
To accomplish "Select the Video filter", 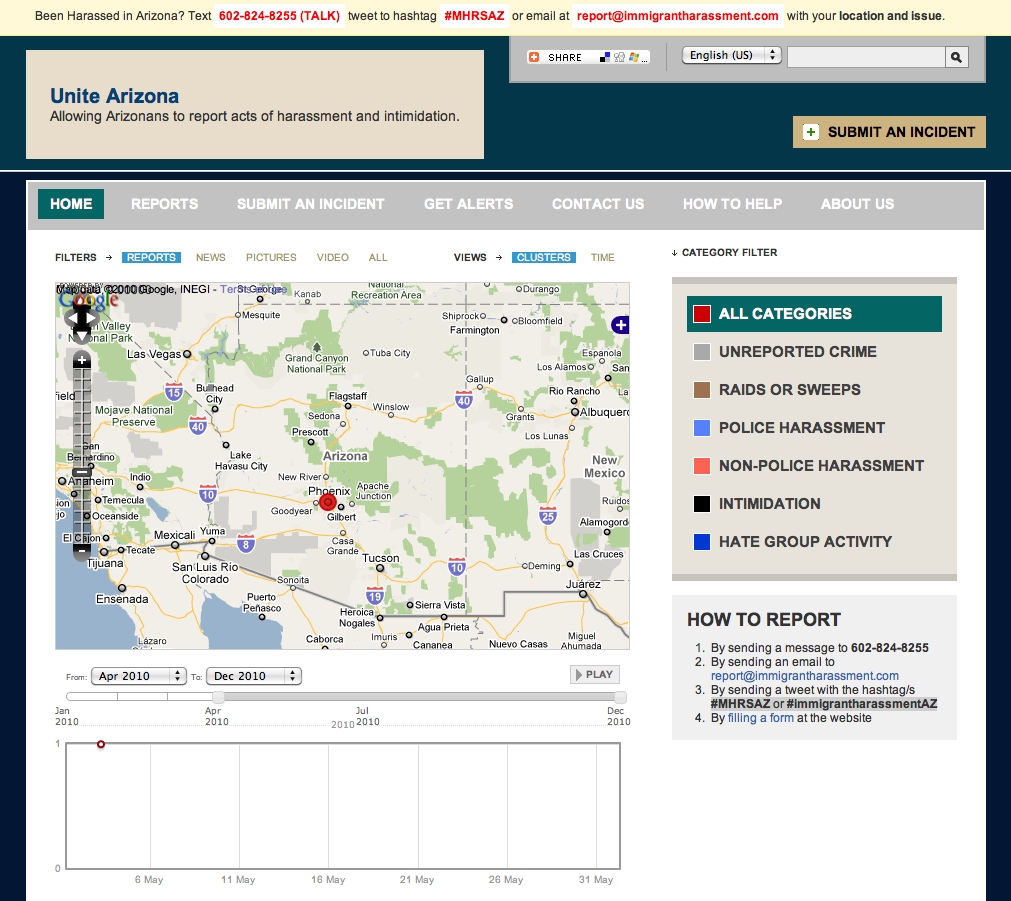I will coord(333,257).
